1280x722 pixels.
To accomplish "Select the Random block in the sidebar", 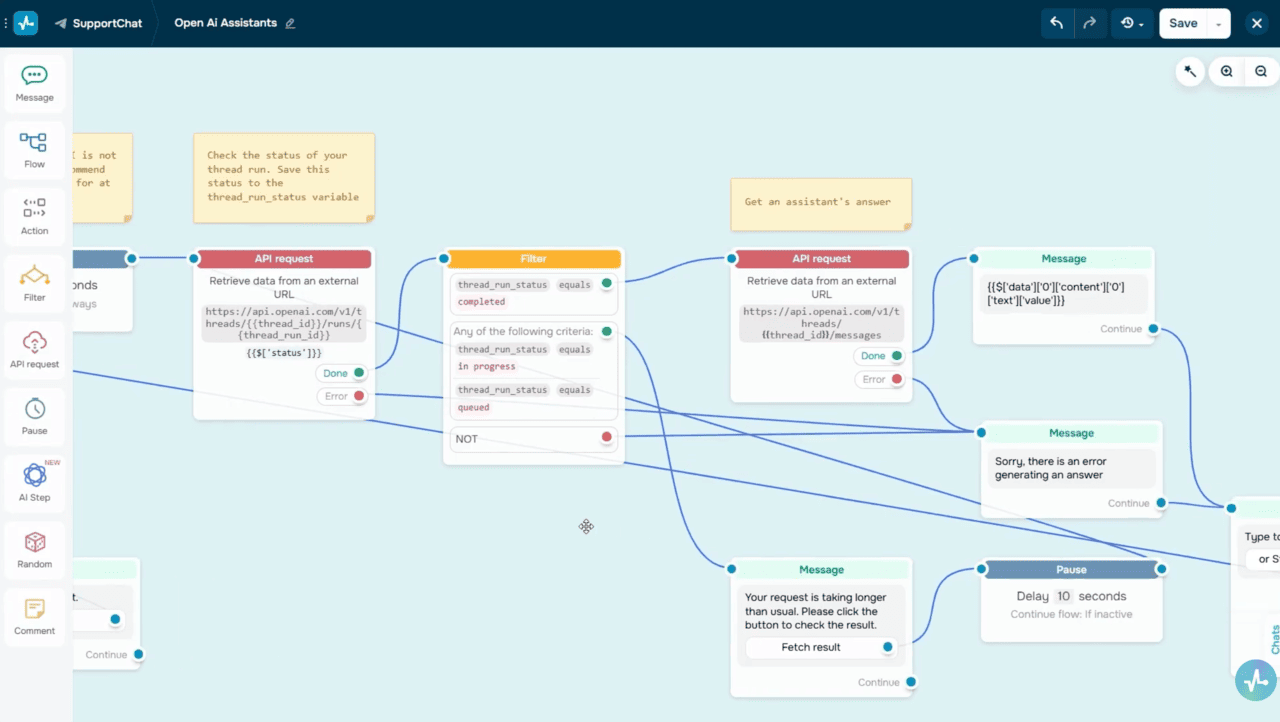I will (x=34, y=549).
